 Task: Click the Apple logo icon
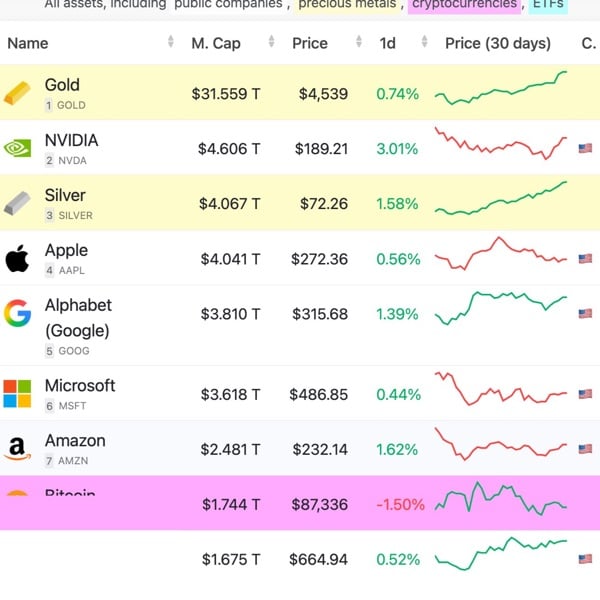click(17, 259)
